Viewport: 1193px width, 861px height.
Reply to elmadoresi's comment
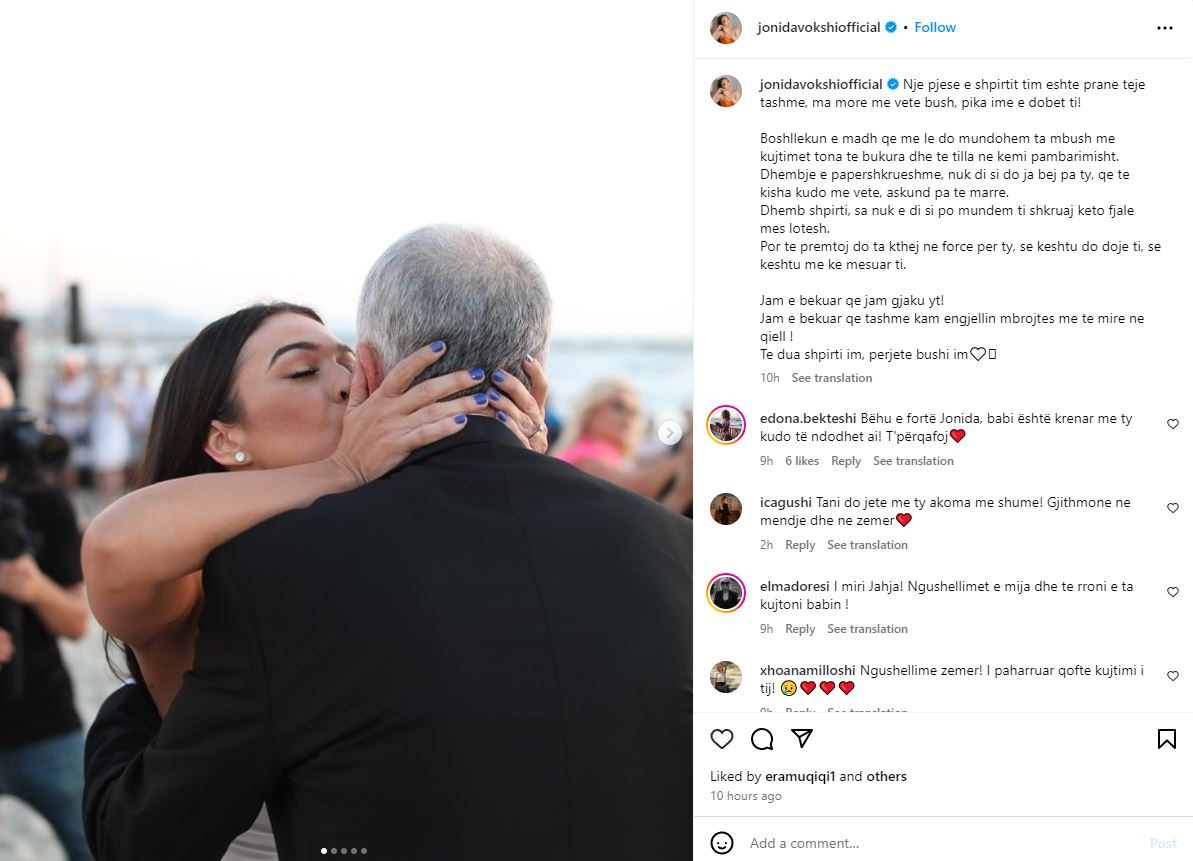800,629
